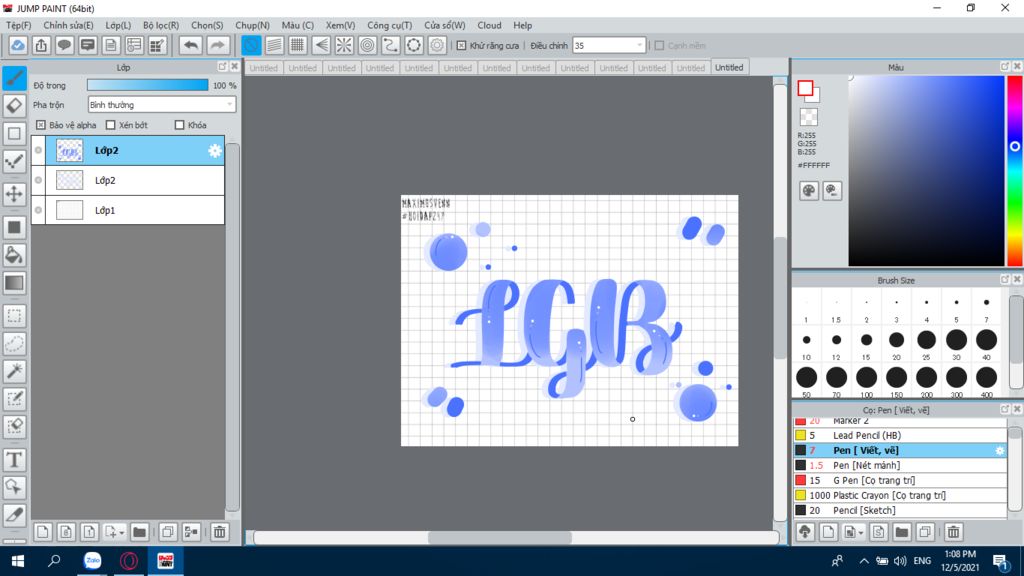
Task: Click the Độ trong opacity slider
Action: coord(148,85)
